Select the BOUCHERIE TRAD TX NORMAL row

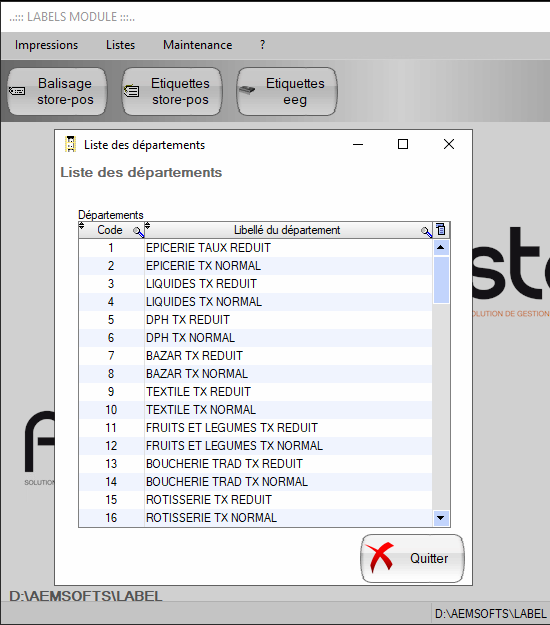pyautogui.click(x=255, y=482)
